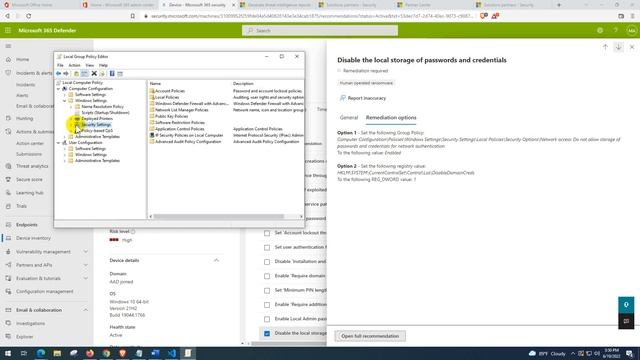Viewport: 640px width, 360px height.
Task: Expand Administrative Templates under User Configuration
Action: click(64, 161)
